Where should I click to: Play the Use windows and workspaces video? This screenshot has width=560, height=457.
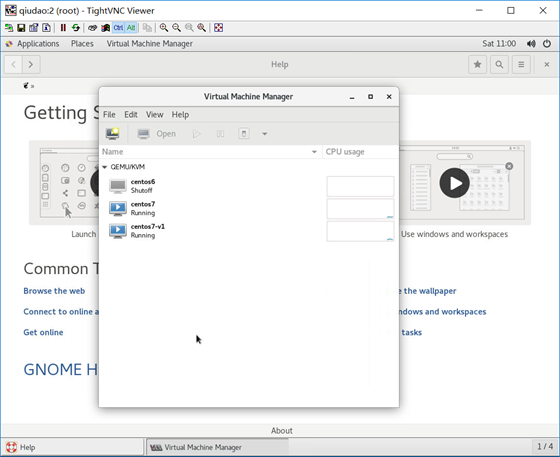(454, 183)
